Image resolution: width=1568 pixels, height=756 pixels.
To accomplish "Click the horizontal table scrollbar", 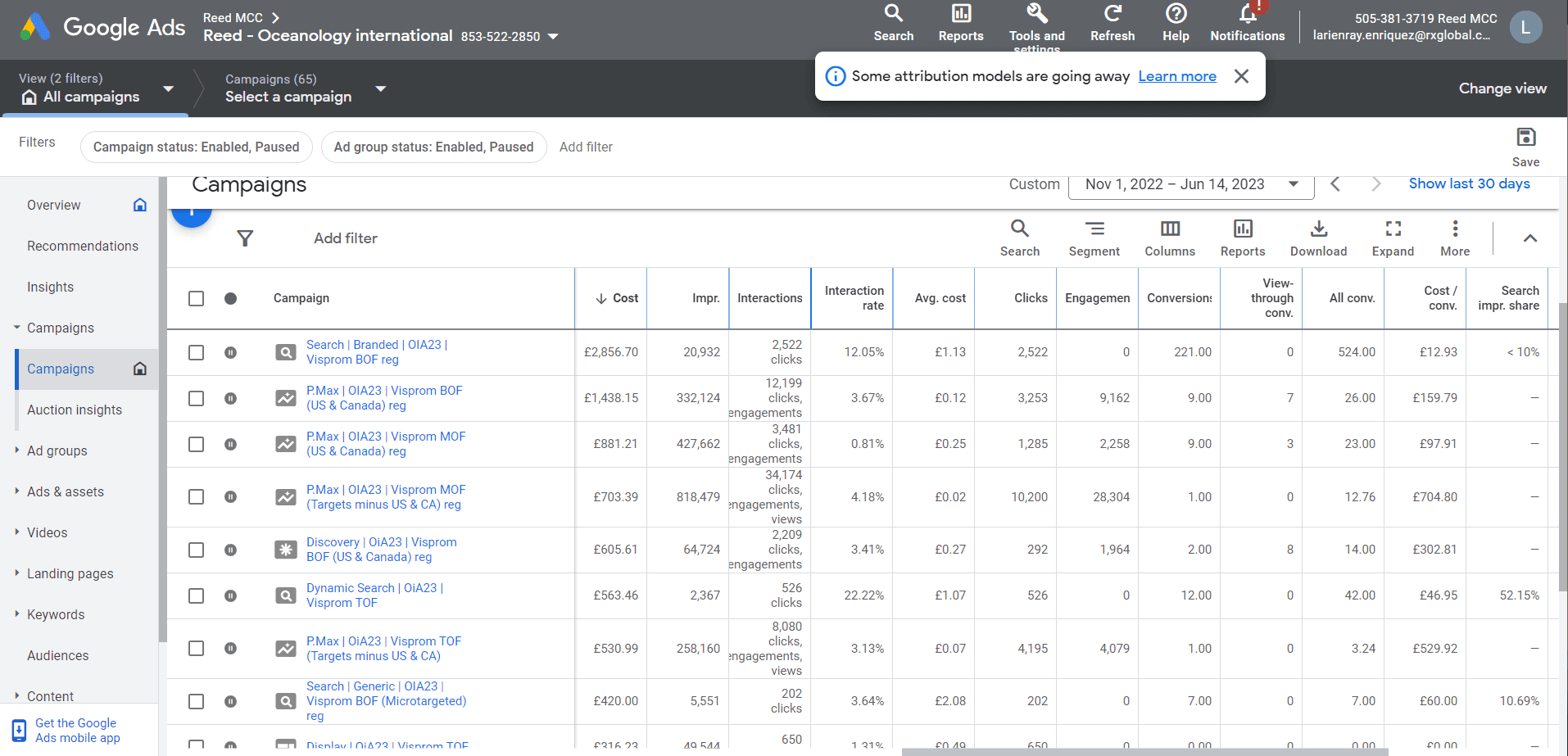I will click(x=1144, y=752).
